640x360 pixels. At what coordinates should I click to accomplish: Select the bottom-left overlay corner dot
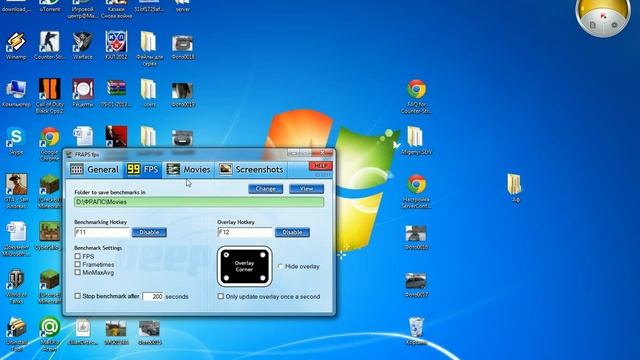coord(226,278)
